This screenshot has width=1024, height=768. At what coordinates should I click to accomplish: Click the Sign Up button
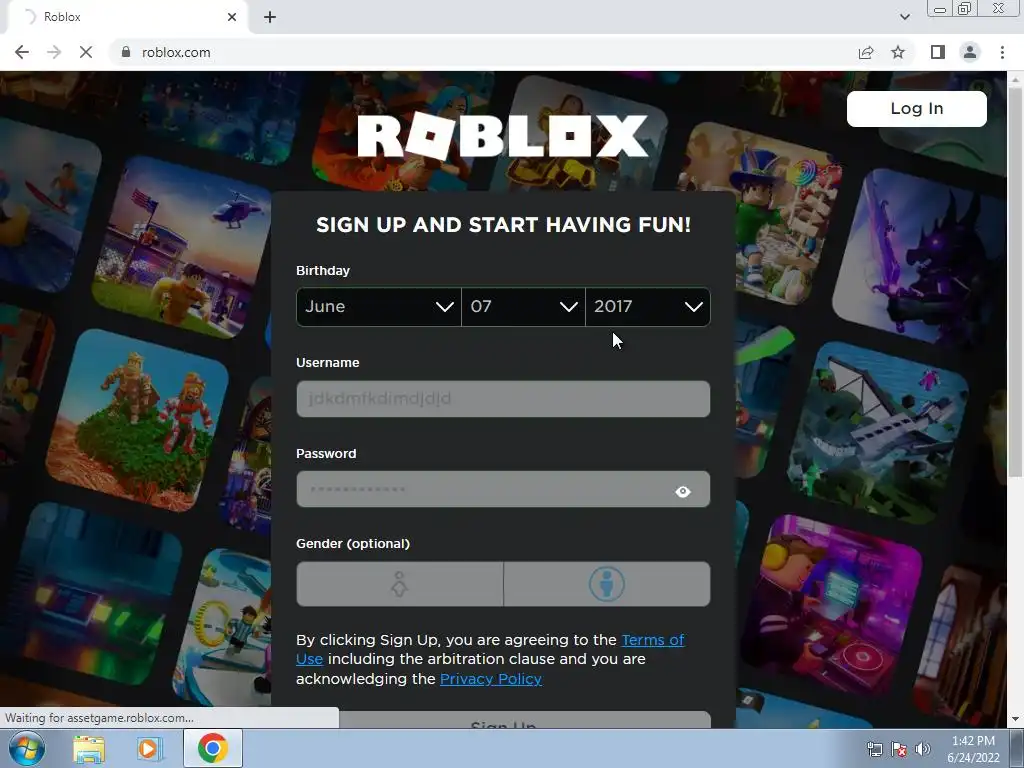(503, 720)
